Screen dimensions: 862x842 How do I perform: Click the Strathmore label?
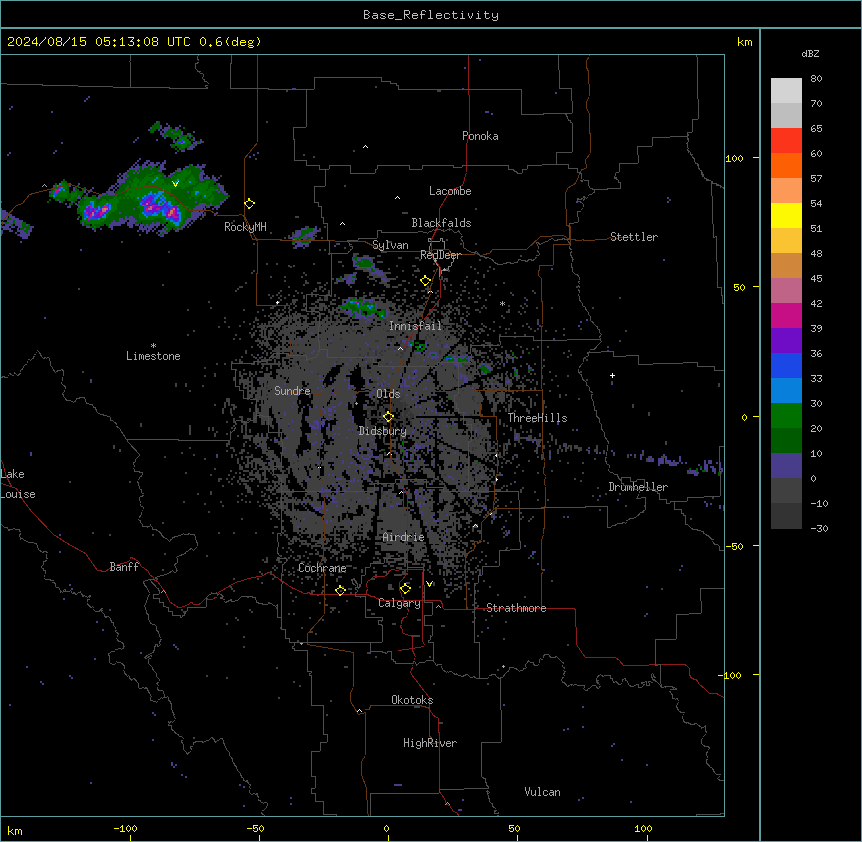[516, 608]
